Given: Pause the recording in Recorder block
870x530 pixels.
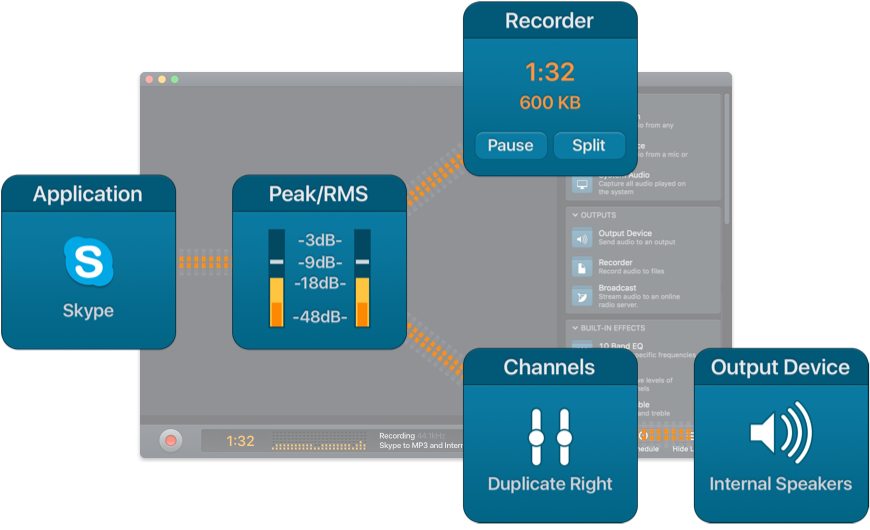Looking at the screenshot, I should pos(510,145).
